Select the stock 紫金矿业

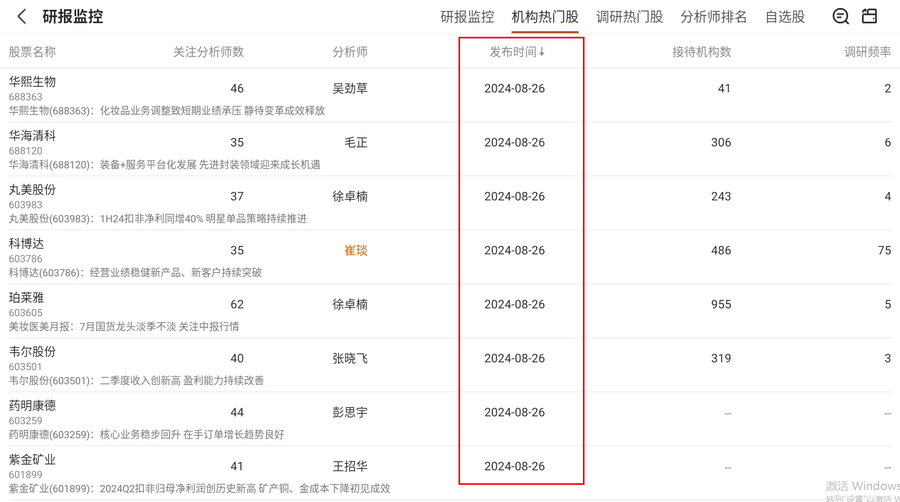32,460
